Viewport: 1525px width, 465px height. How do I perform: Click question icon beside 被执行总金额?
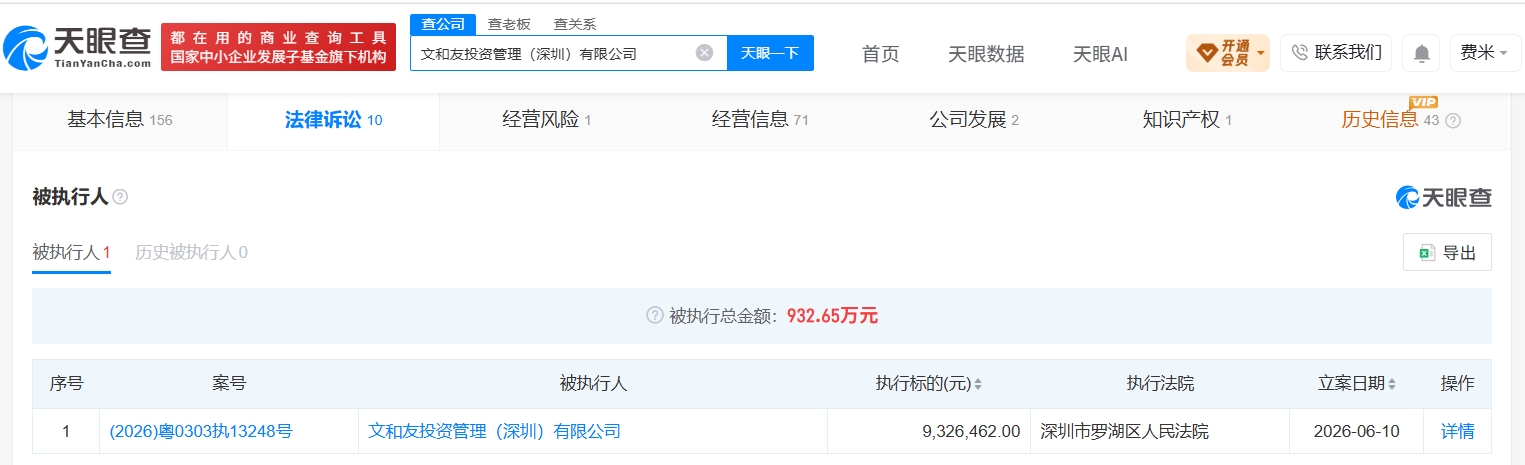coord(655,316)
